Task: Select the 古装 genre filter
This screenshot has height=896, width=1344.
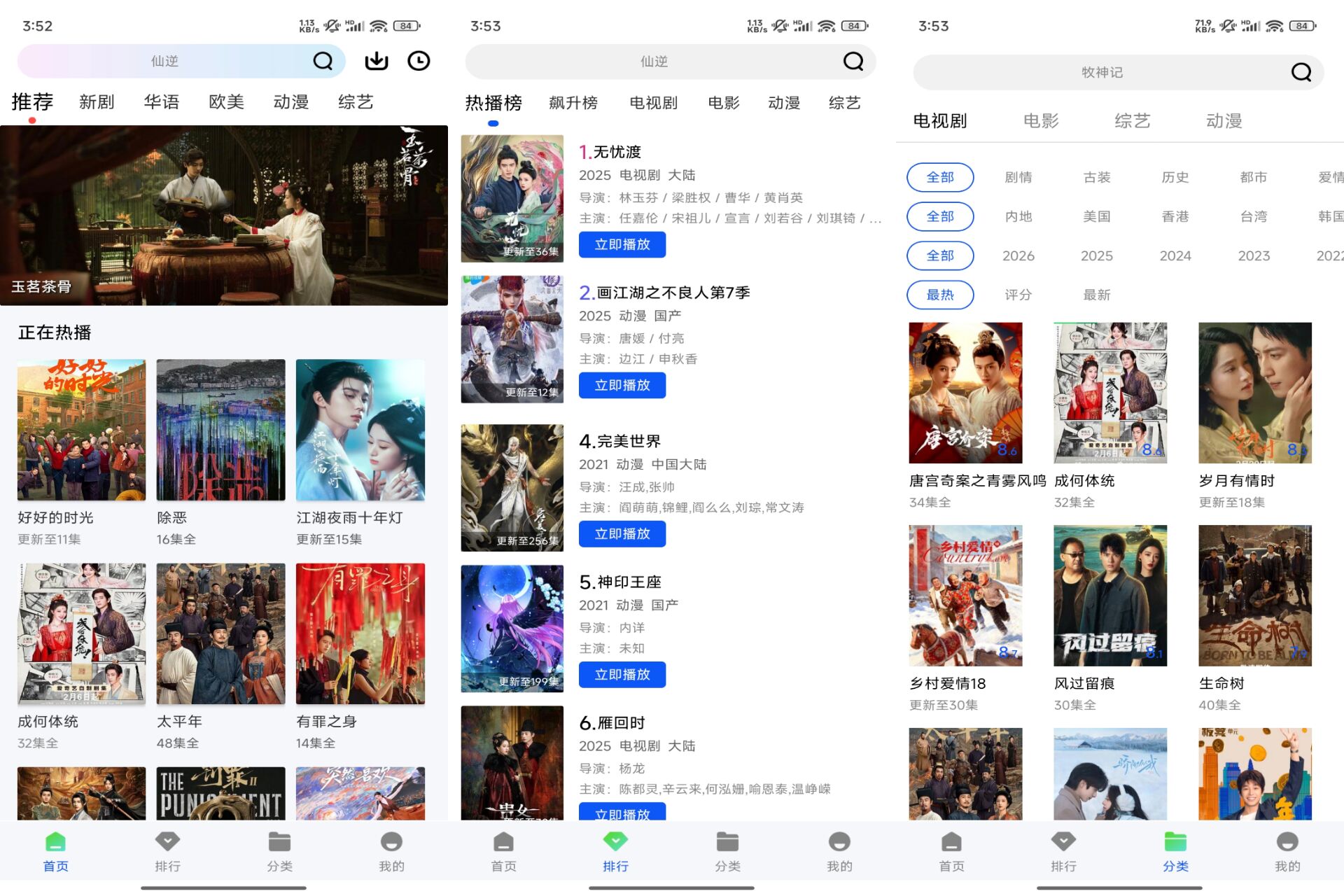Action: (1096, 177)
